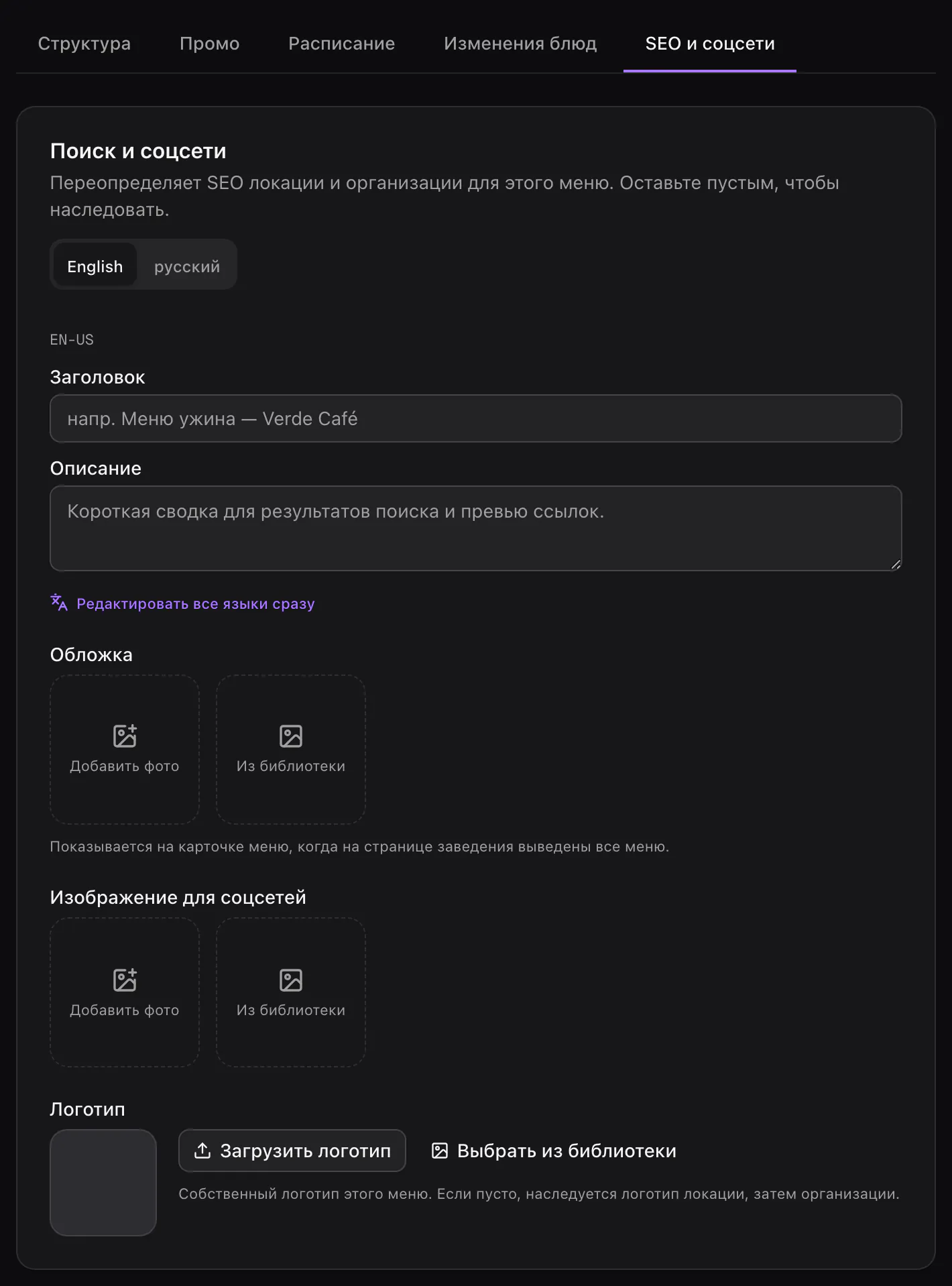Screen dimensions: 952x1286
Task: Open the Расписание tab
Action: pyautogui.click(x=342, y=44)
